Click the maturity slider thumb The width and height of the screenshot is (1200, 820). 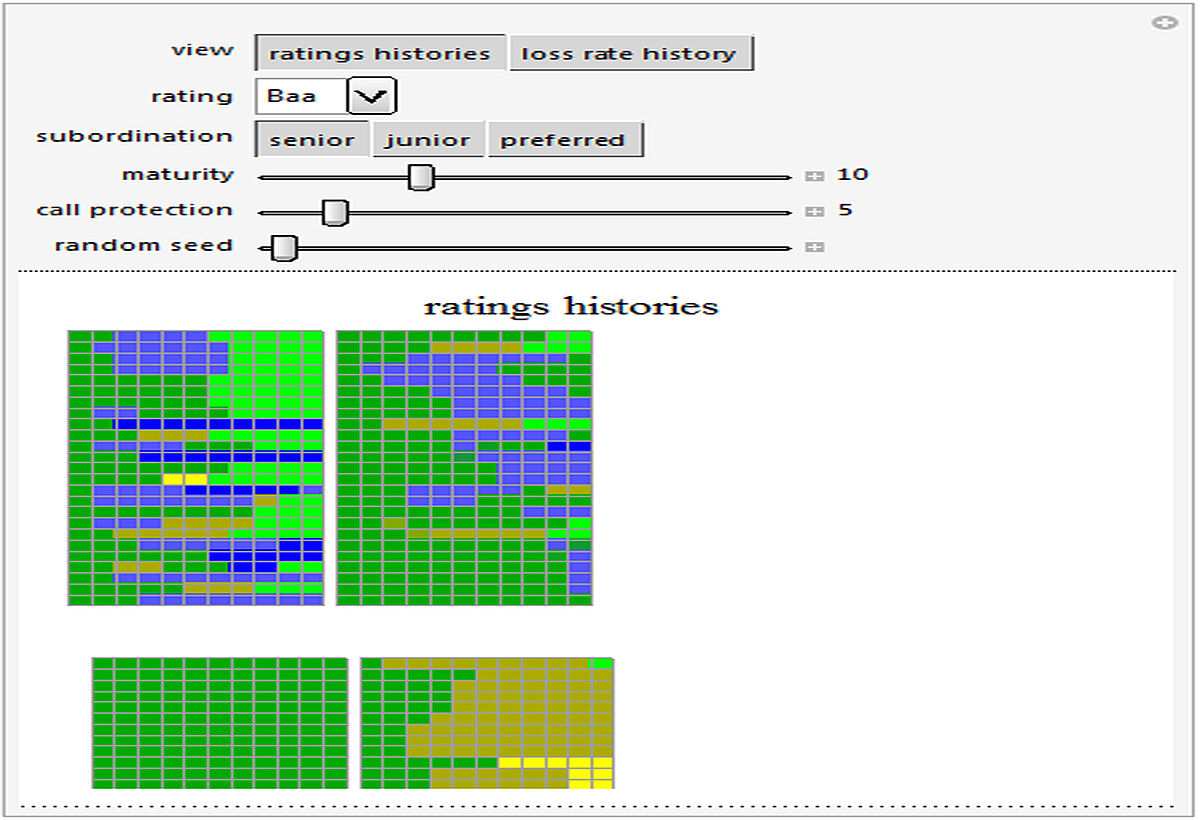click(422, 177)
